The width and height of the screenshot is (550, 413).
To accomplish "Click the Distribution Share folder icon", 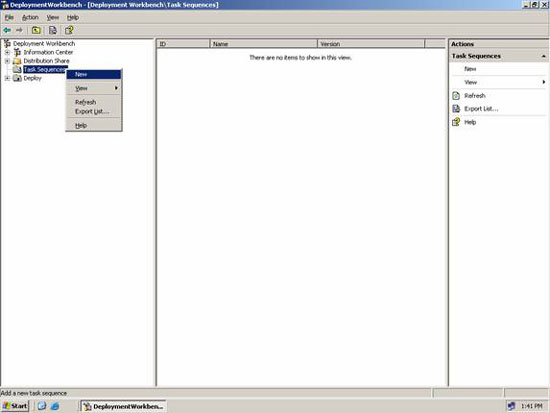I will [x=17, y=61].
